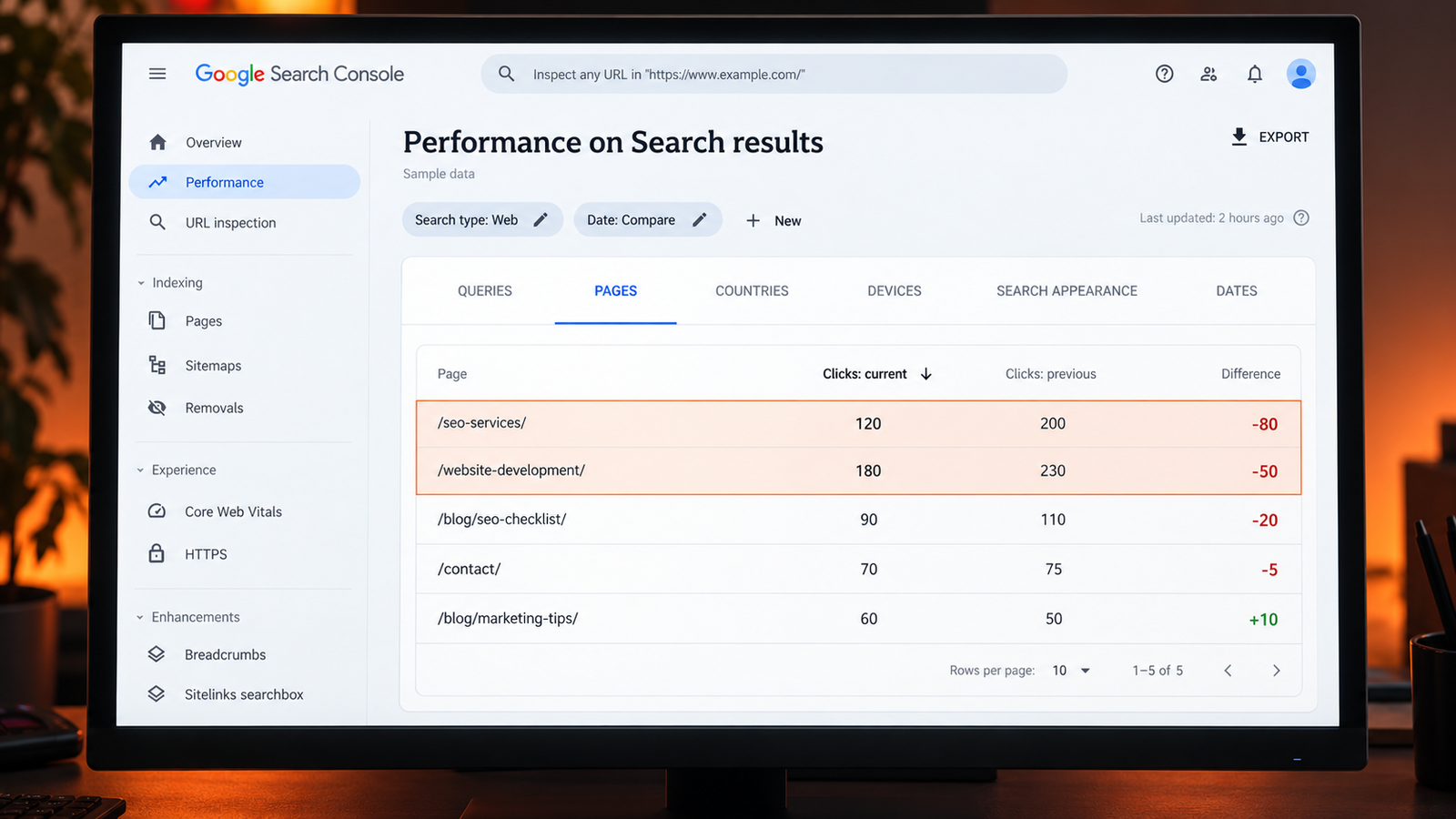
Task: Sort by Clicks current arrow
Action: [x=926, y=374]
